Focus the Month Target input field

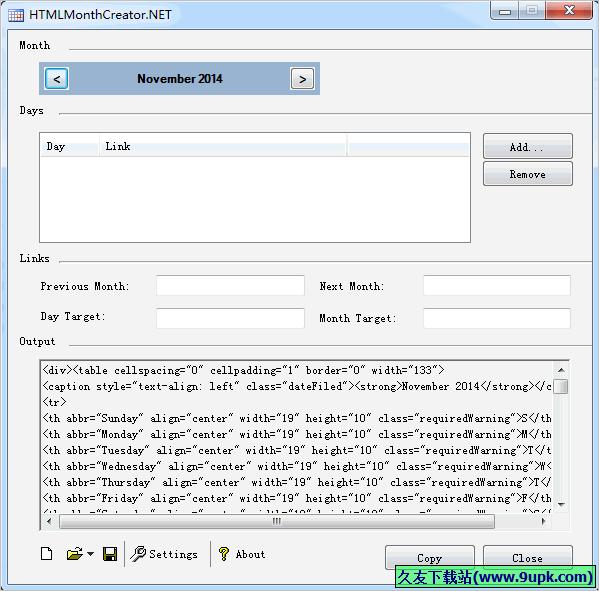[x=497, y=318]
